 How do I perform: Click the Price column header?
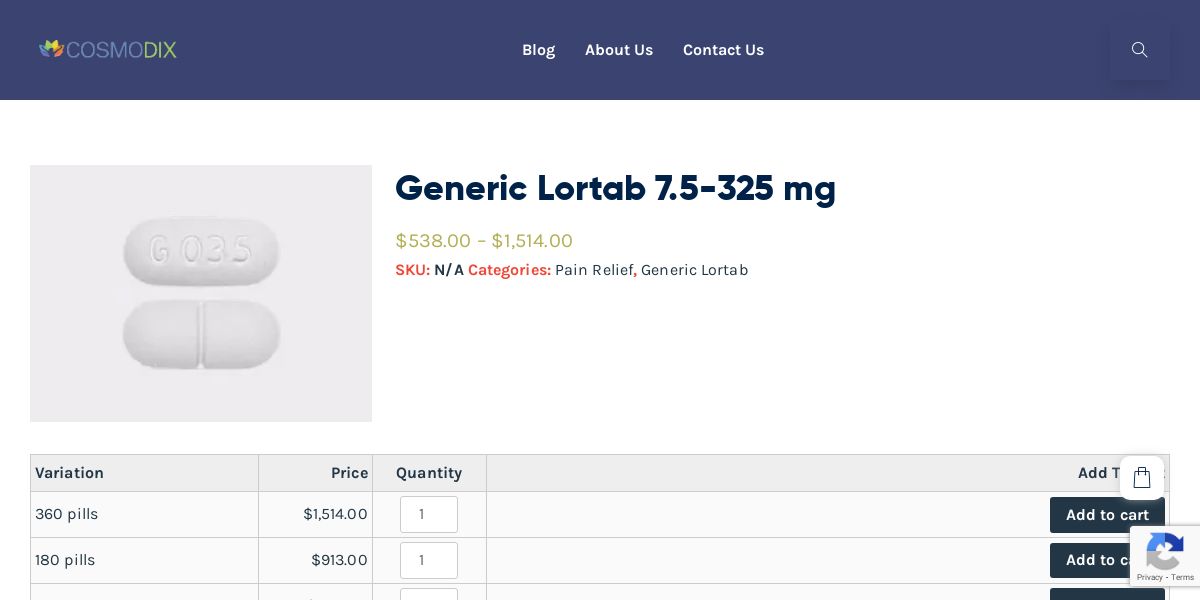(349, 473)
